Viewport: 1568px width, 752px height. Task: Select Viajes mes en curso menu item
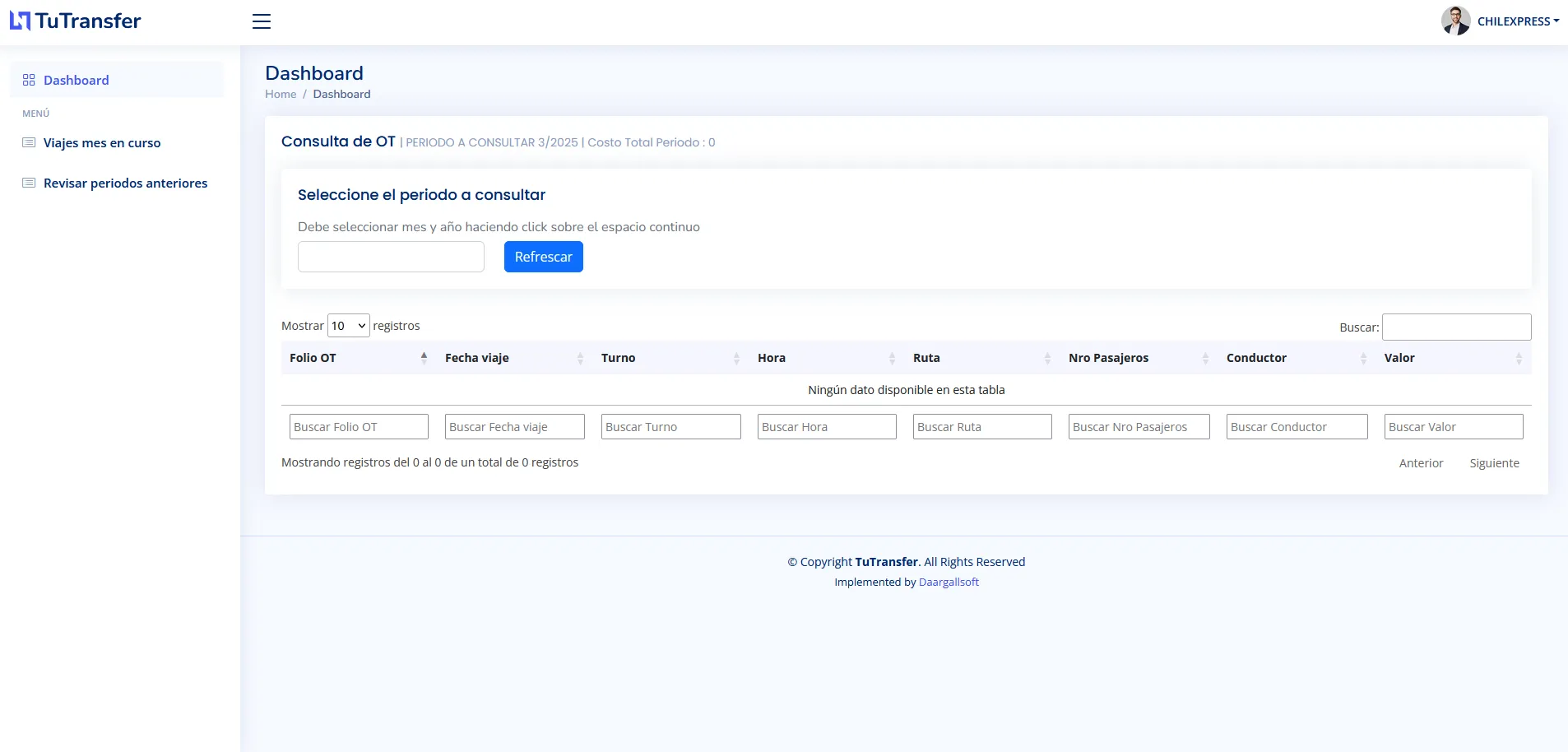102,142
